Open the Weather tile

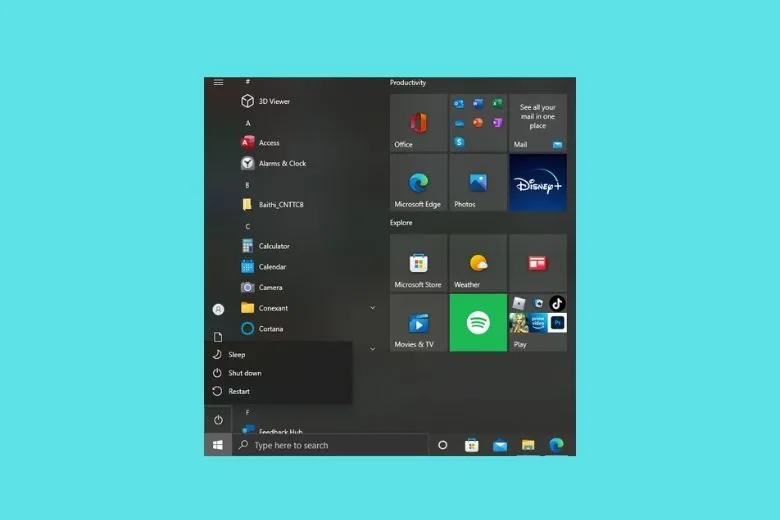click(478, 264)
